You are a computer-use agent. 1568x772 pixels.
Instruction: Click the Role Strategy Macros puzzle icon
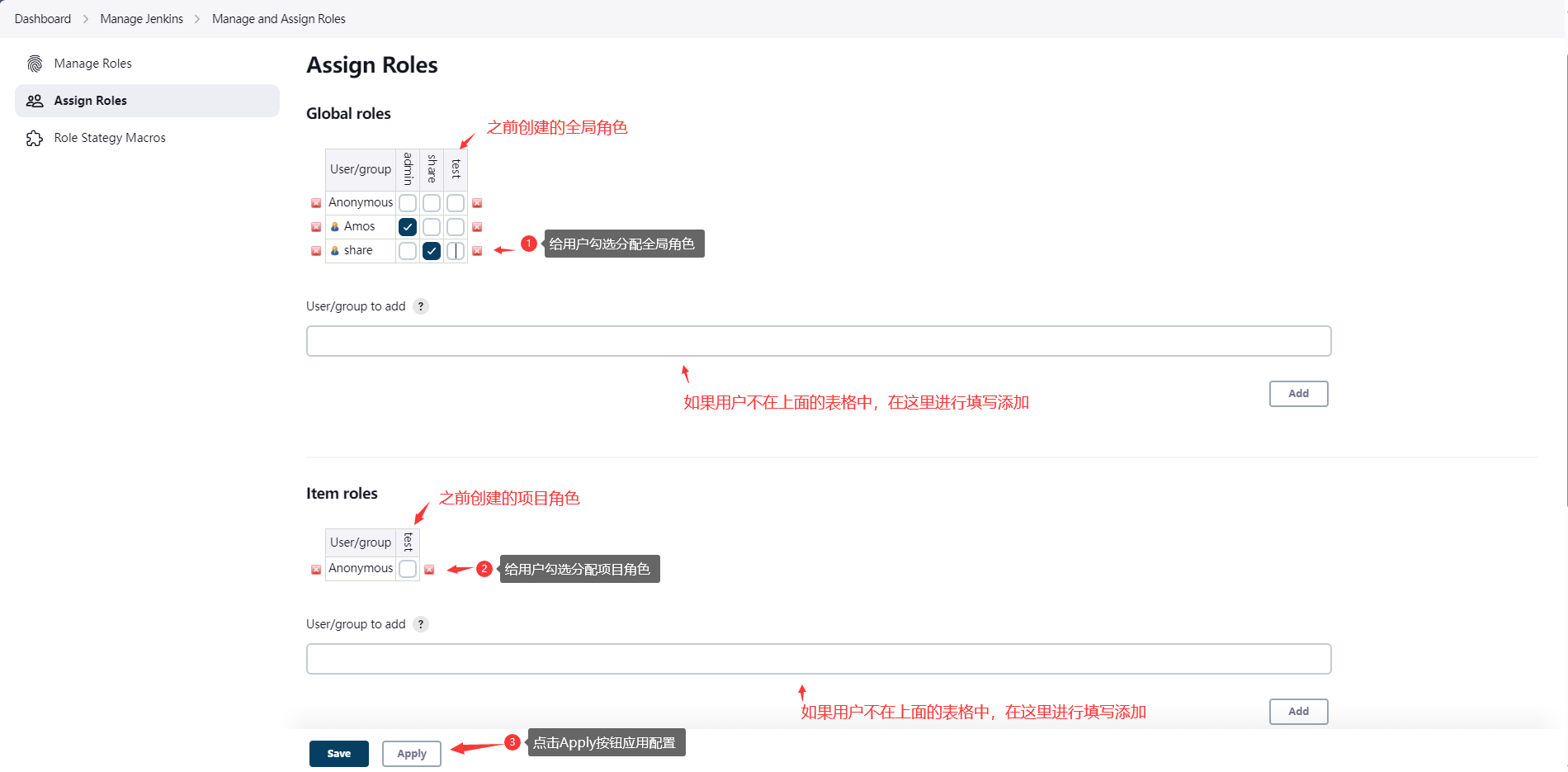point(35,138)
